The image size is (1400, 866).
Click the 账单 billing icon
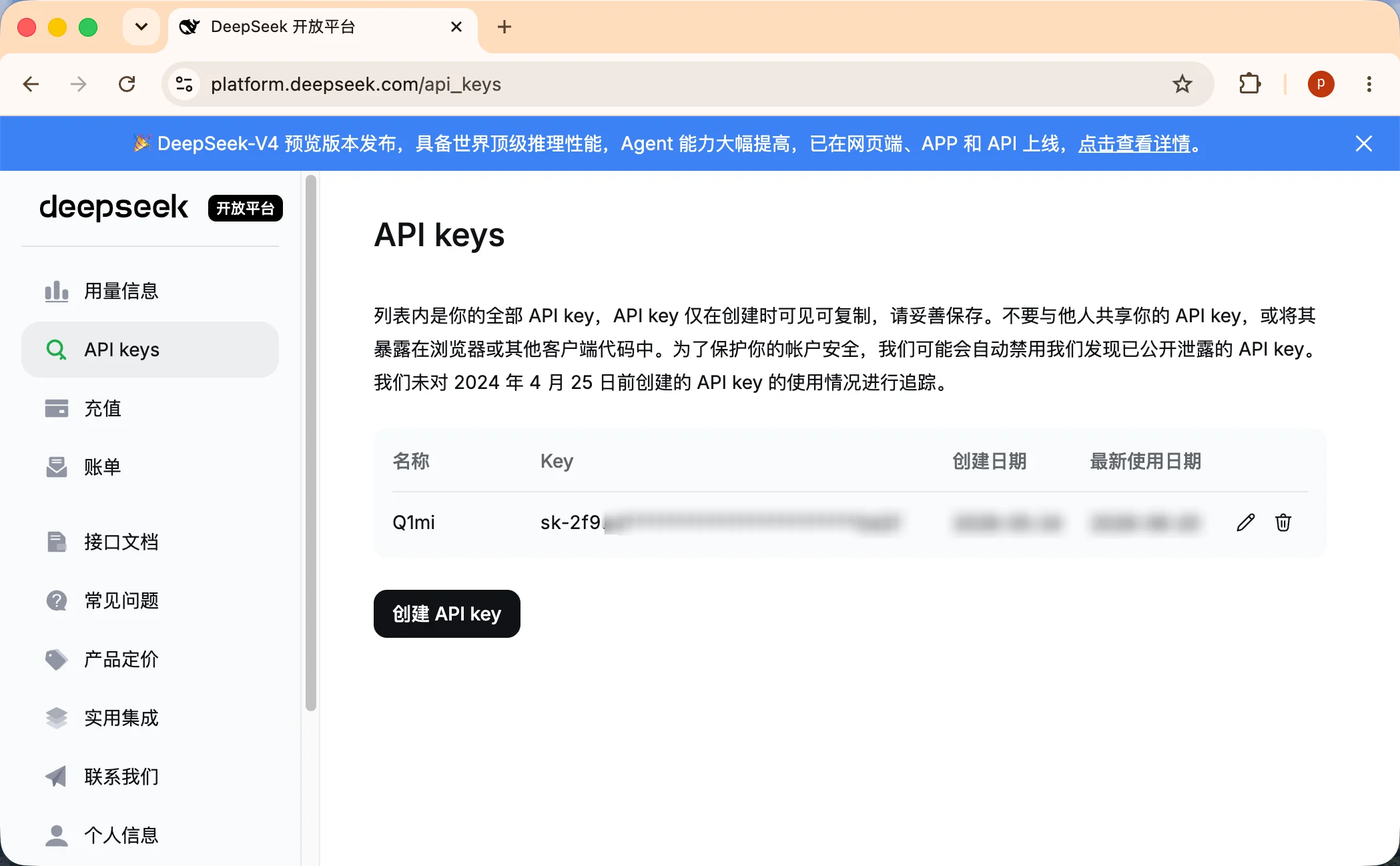(57, 467)
